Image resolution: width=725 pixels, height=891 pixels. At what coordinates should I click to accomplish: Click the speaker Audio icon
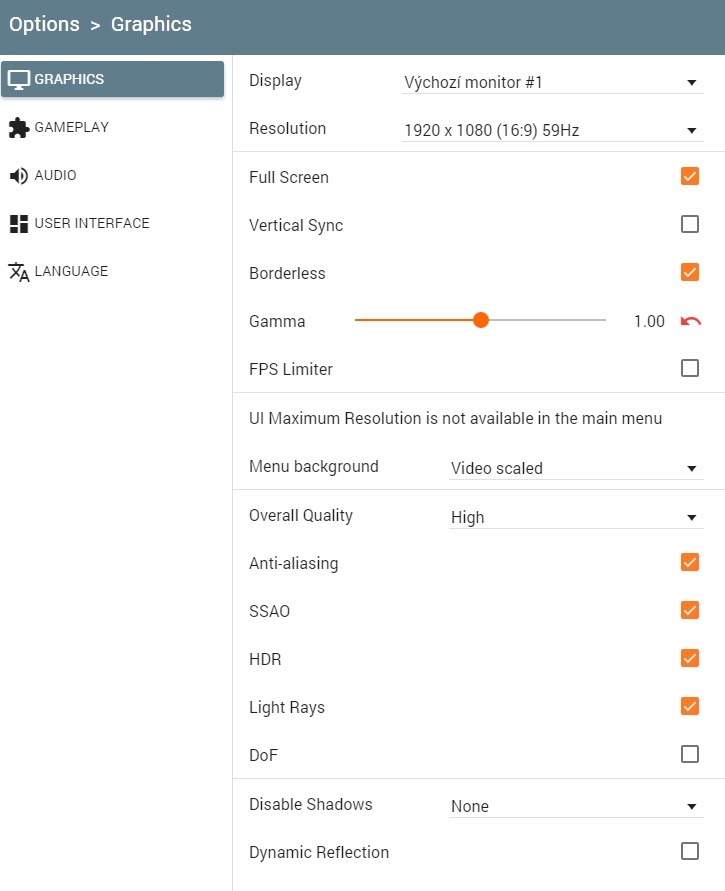(x=19, y=176)
